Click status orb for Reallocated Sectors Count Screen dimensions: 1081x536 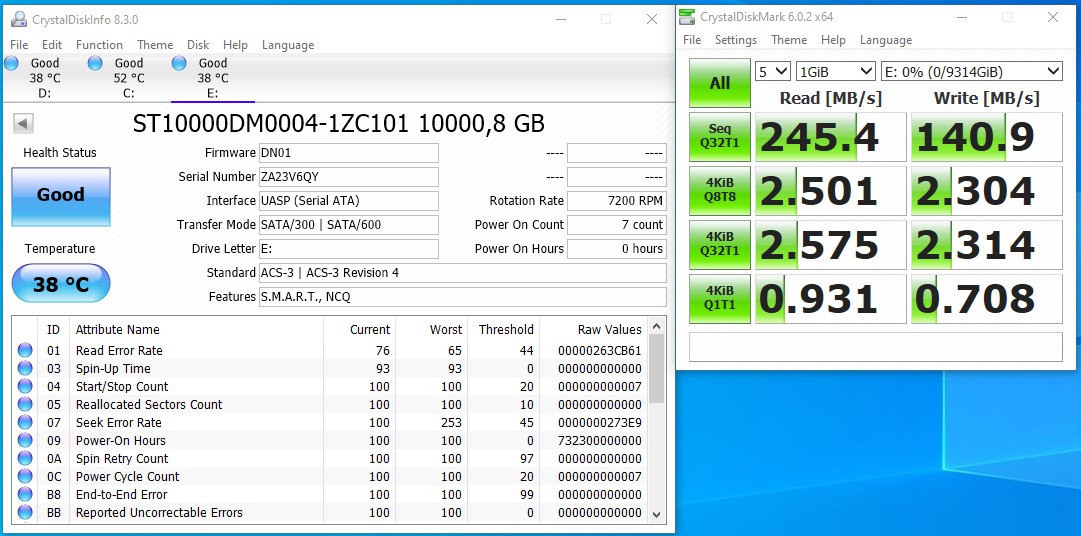coord(26,404)
